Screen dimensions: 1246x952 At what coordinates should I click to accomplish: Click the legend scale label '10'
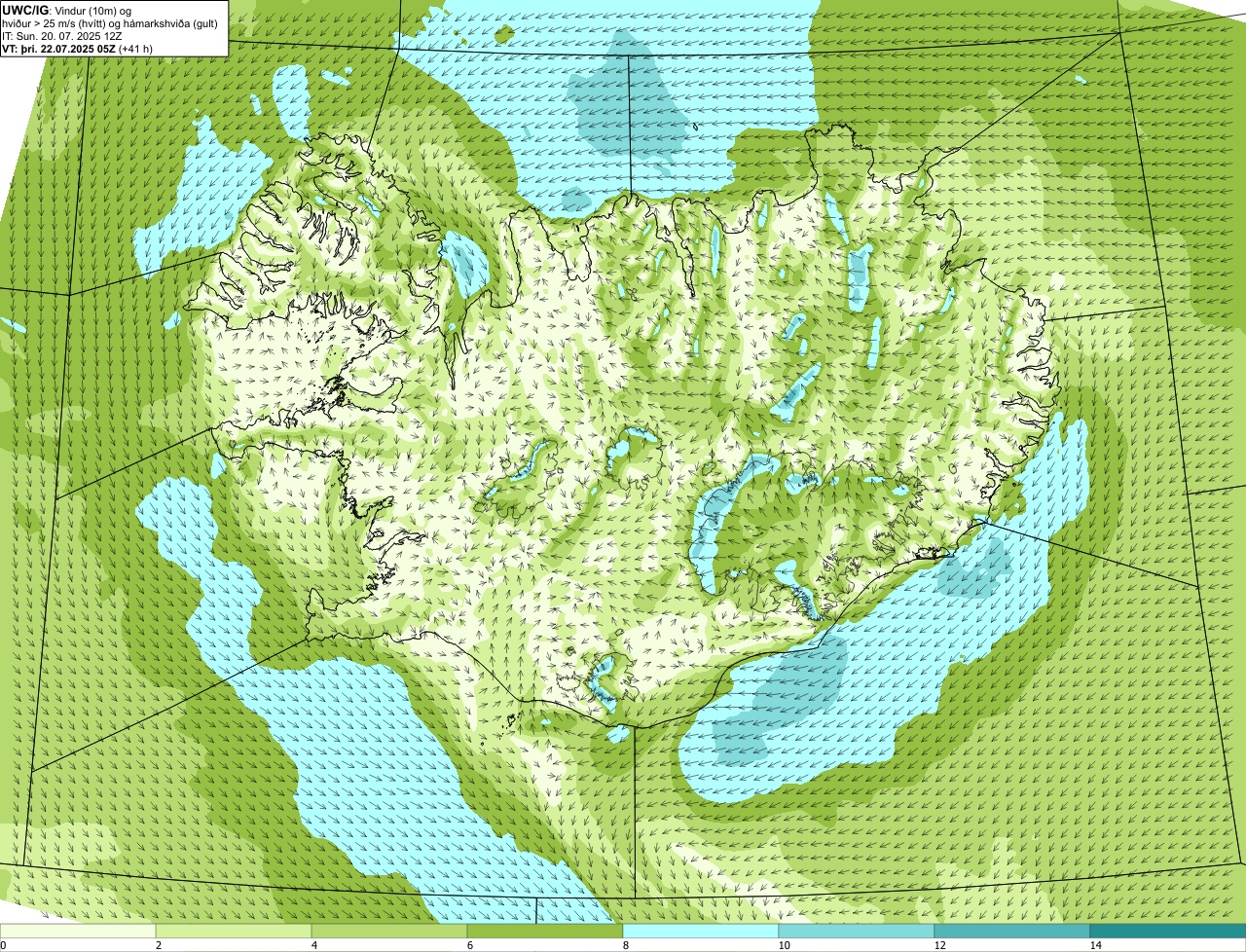(x=784, y=945)
